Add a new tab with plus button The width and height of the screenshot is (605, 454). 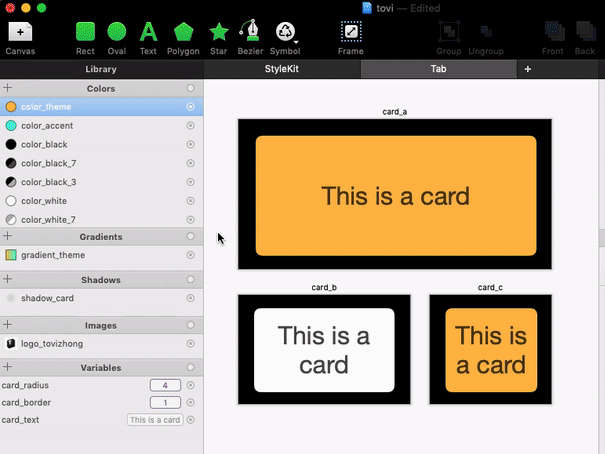(527, 69)
